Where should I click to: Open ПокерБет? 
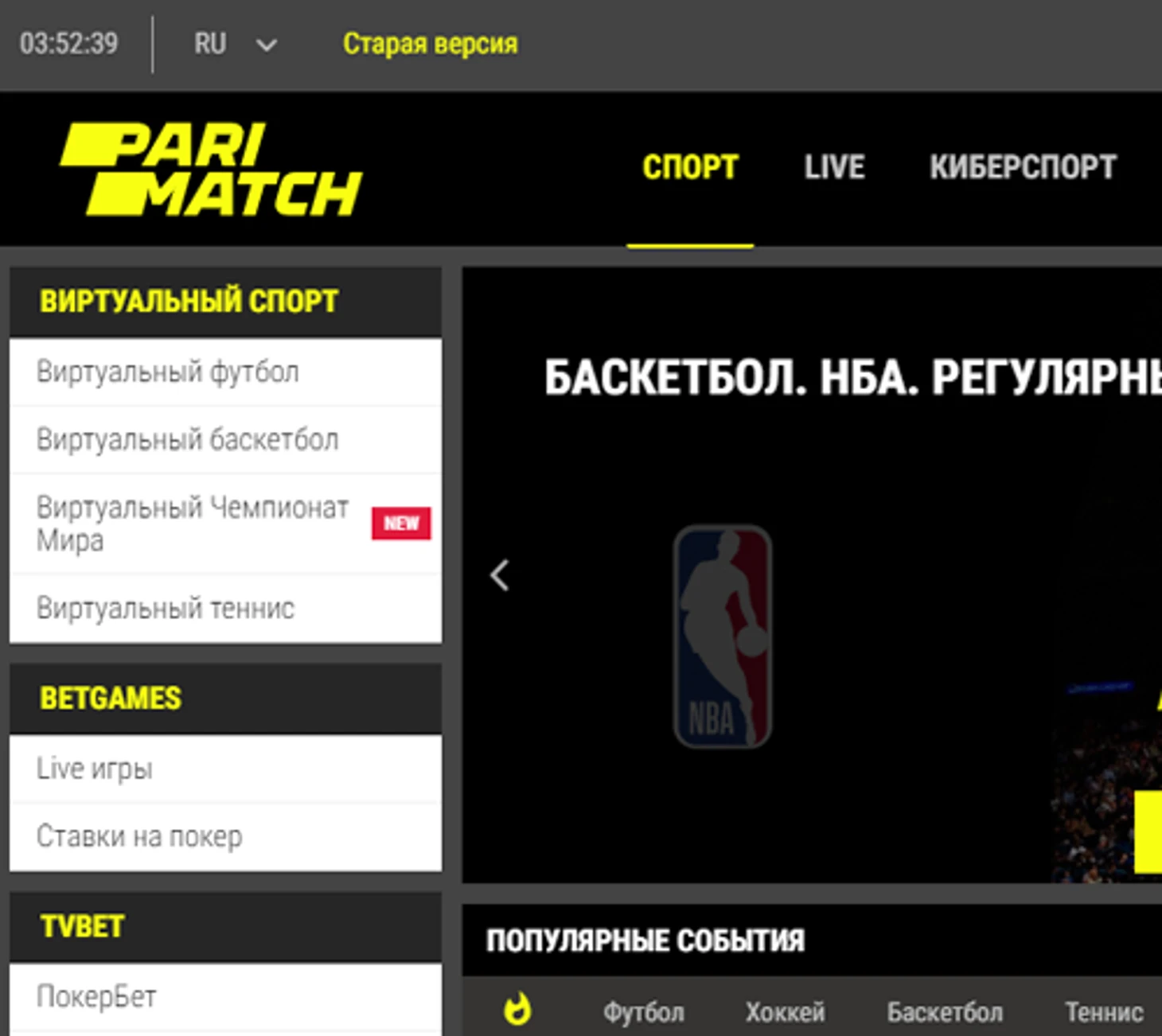226,997
